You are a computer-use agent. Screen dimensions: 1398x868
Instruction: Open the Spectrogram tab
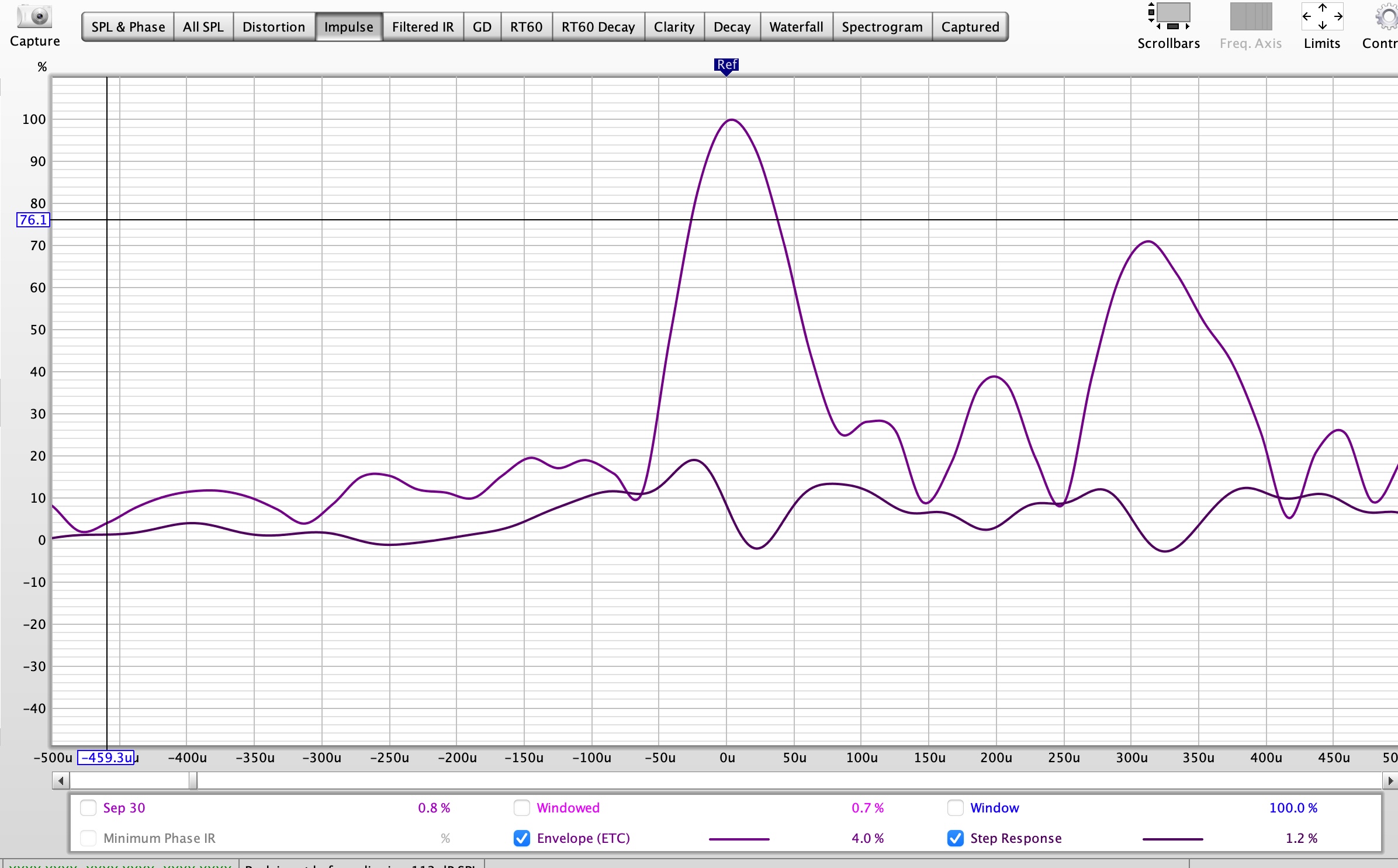point(883,27)
